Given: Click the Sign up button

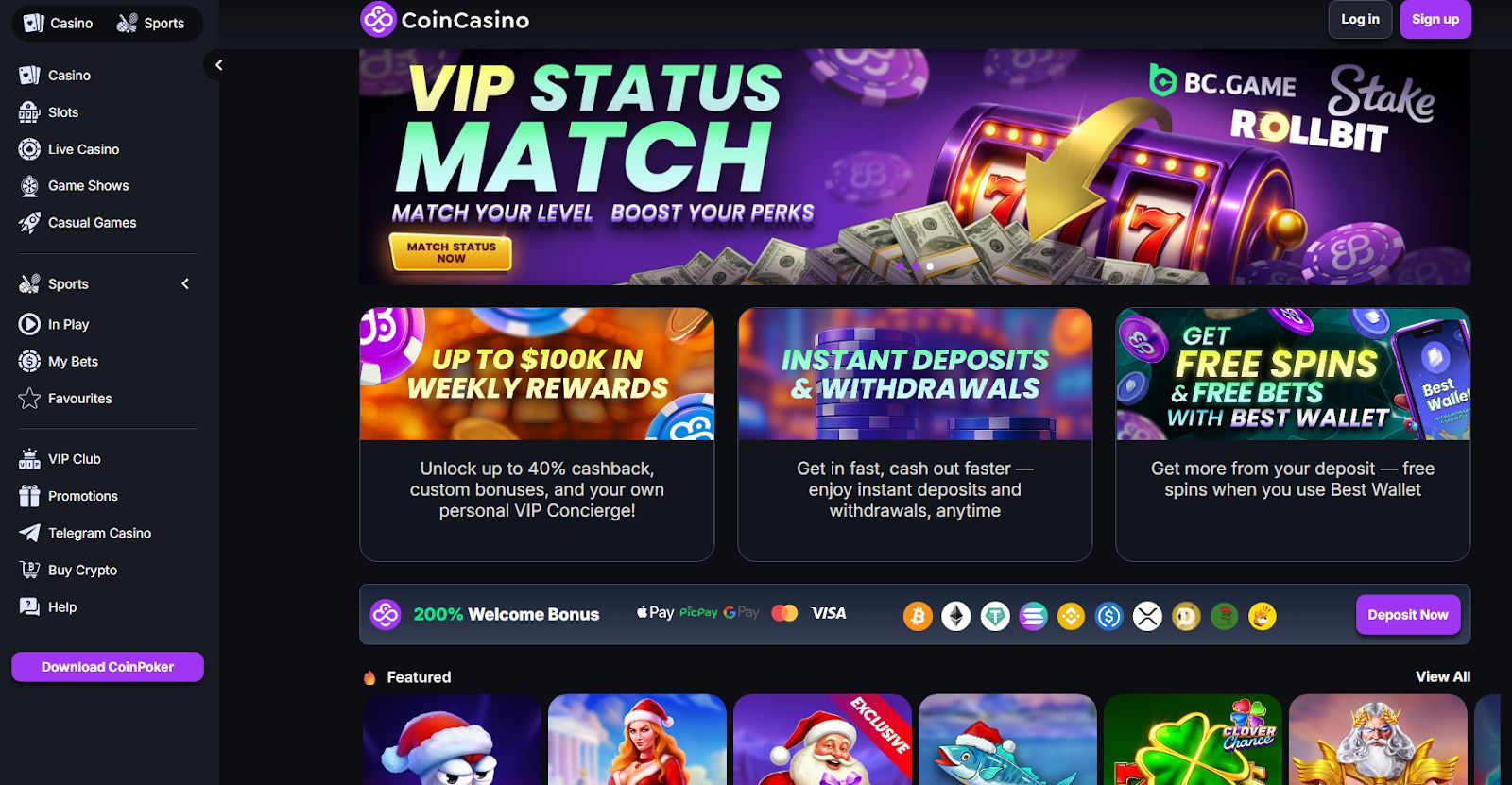Looking at the screenshot, I should 1435,19.
